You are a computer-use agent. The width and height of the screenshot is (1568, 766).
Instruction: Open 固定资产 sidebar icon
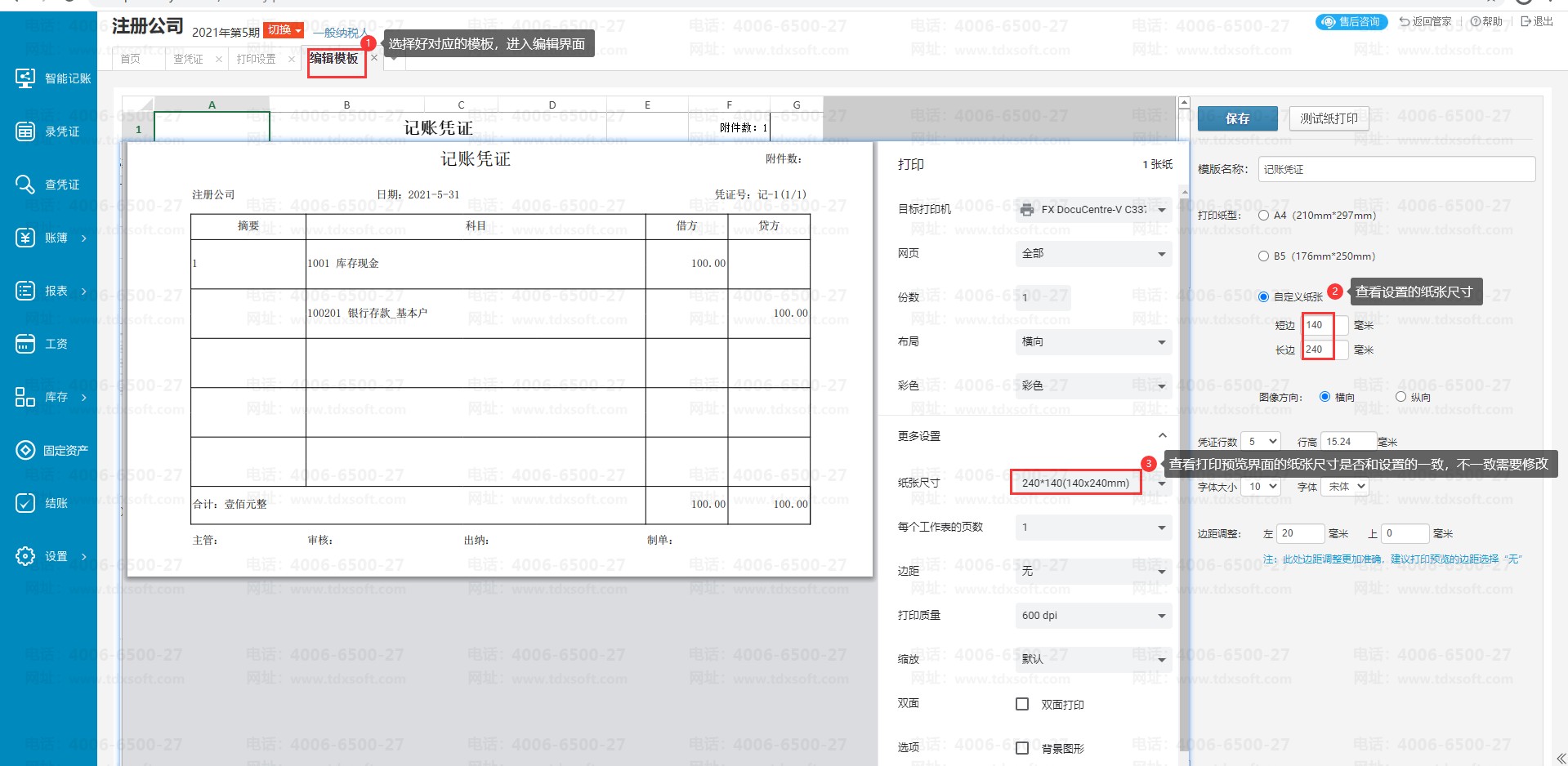click(x=26, y=450)
